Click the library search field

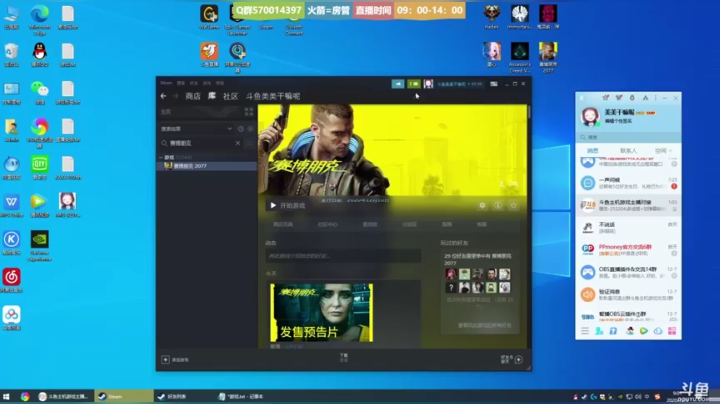(201, 143)
